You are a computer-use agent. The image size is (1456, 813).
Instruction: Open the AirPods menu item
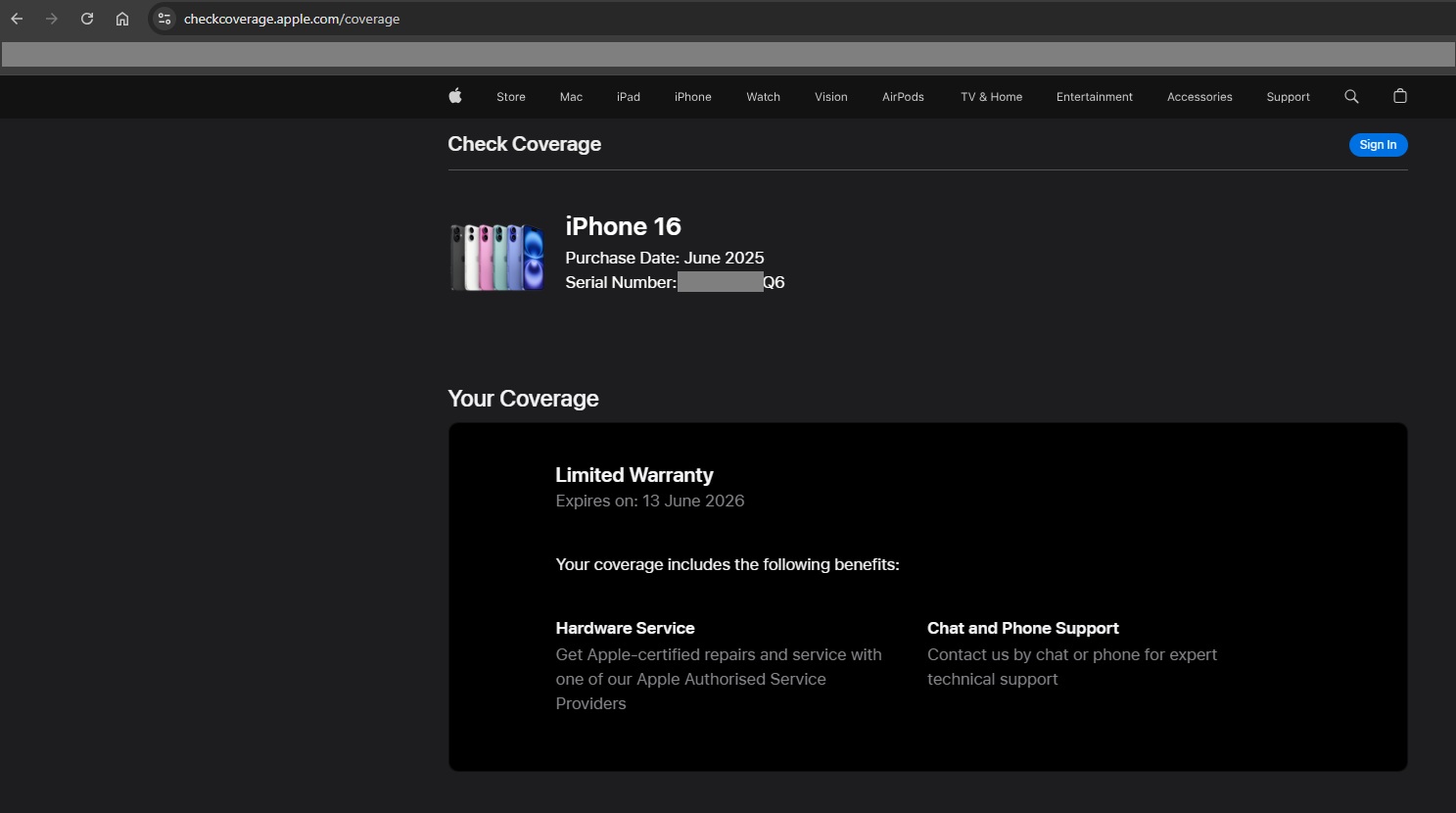point(903,97)
